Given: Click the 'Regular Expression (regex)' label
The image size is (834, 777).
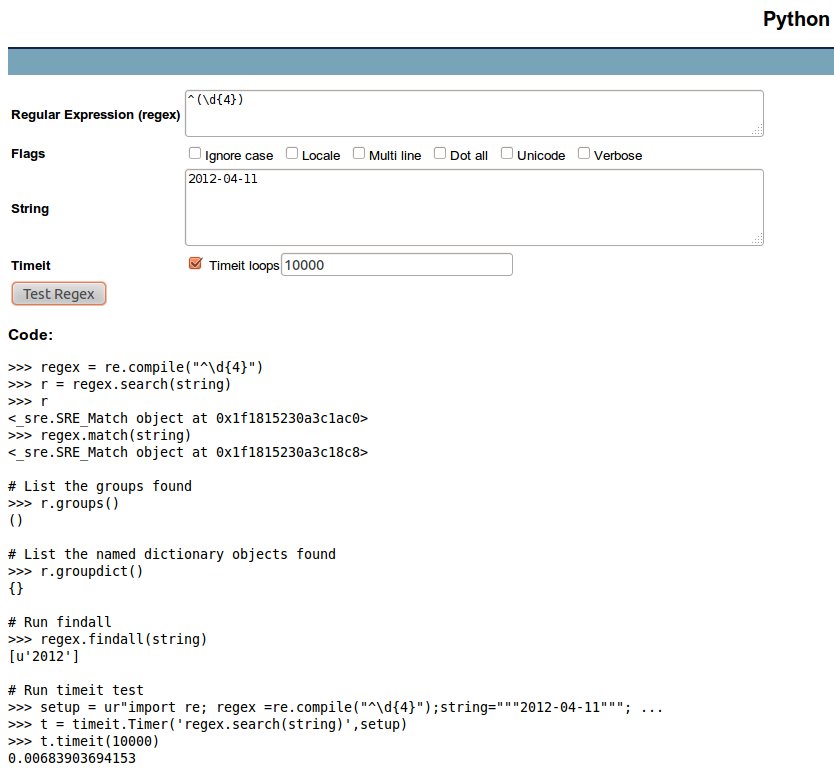Looking at the screenshot, I should pyautogui.click(x=96, y=115).
